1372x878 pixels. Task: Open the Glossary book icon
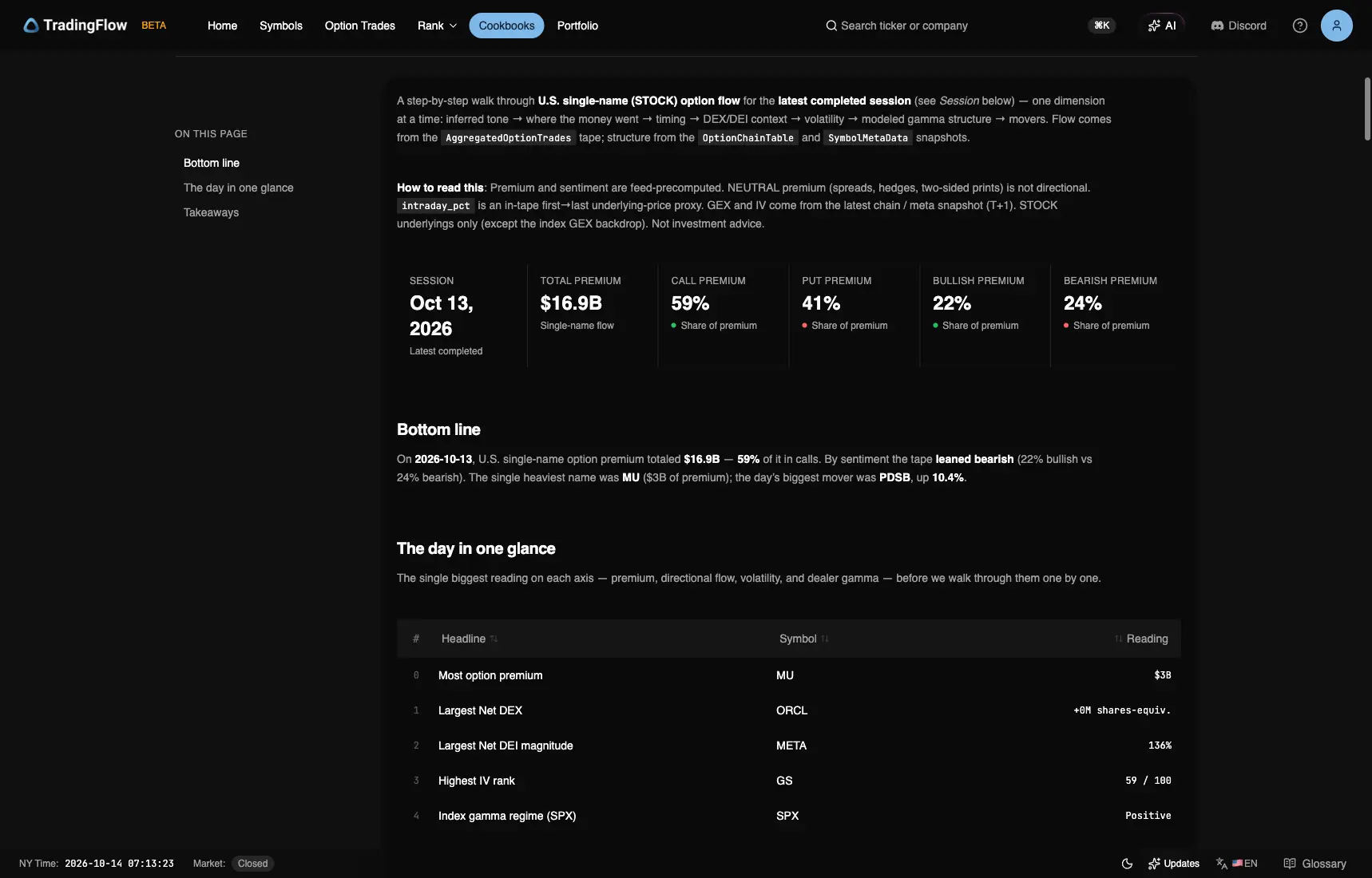point(1290,864)
